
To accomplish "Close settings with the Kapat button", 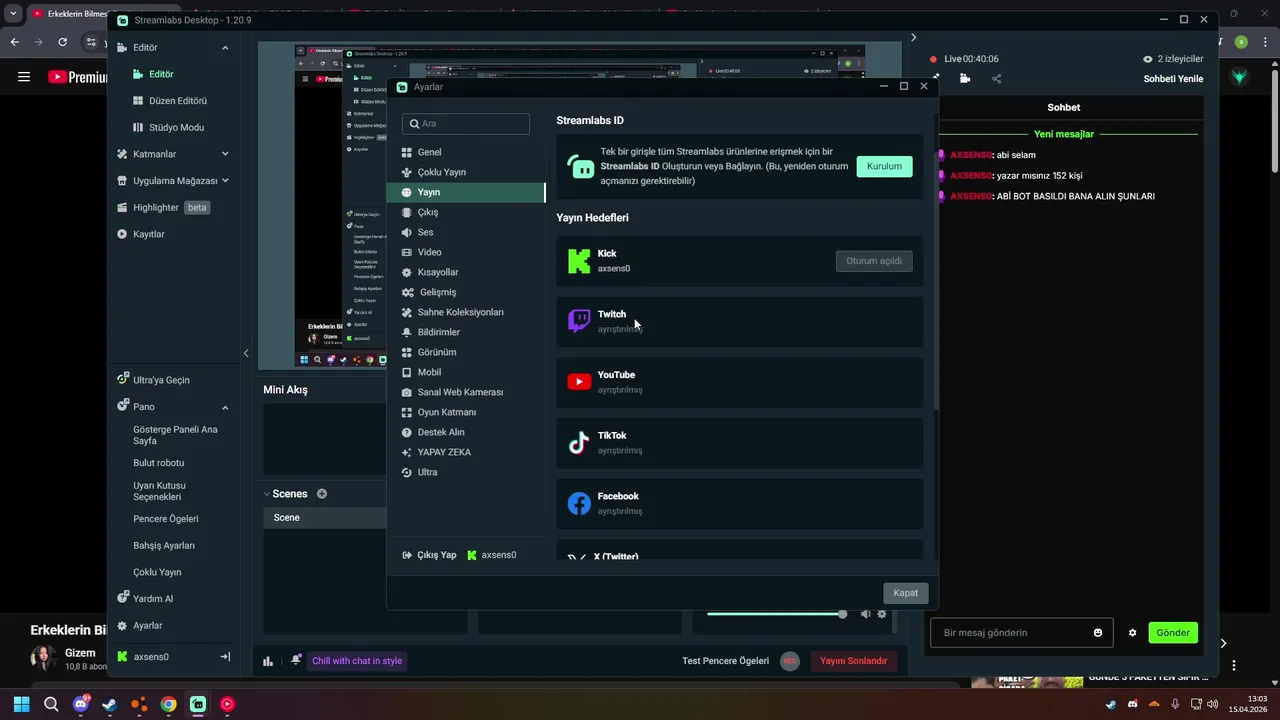I will coord(906,593).
